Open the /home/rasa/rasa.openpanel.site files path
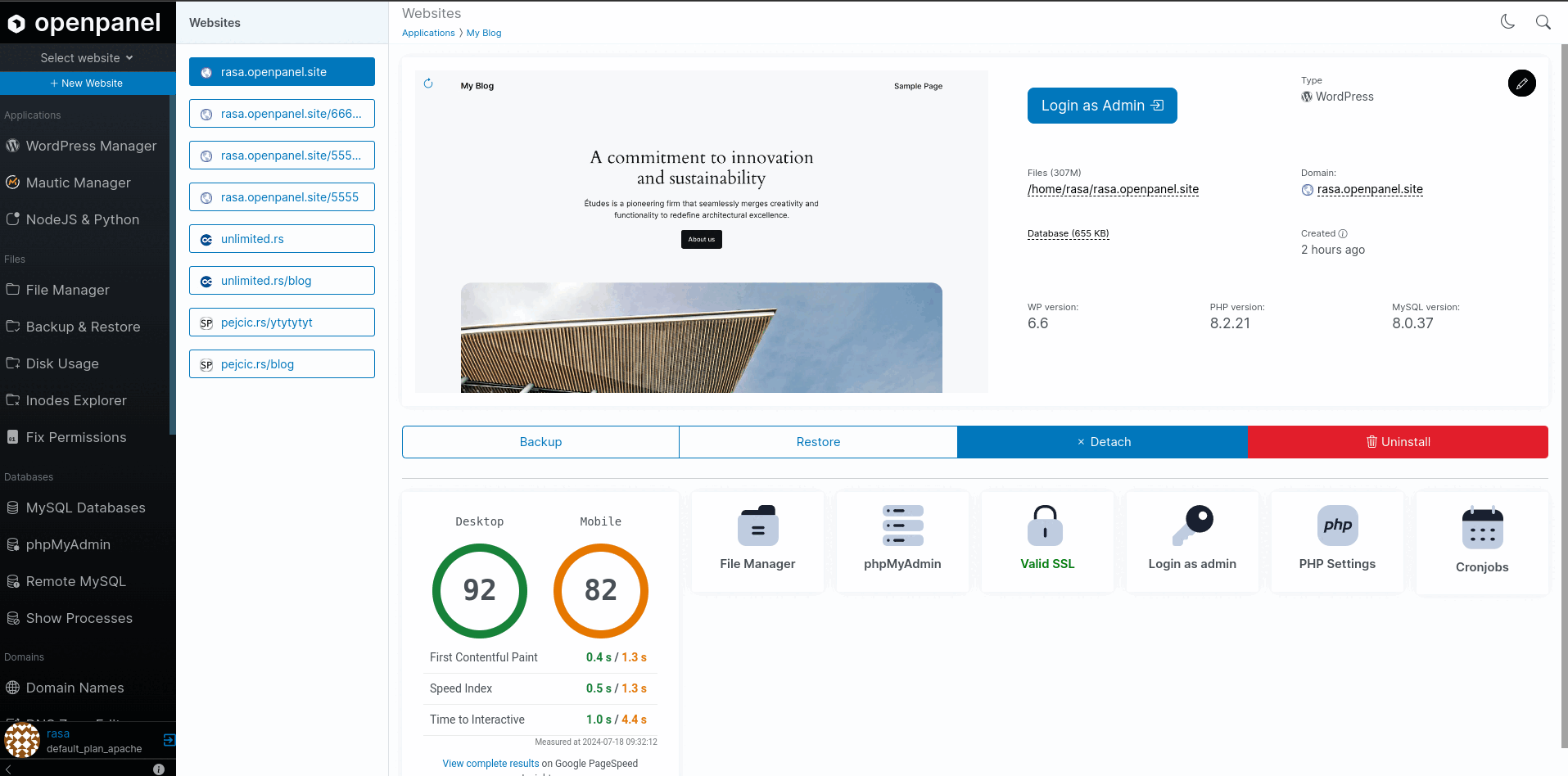The width and height of the screenshot is (1568, 776). pyautogui.click(x=1113, y=189)
